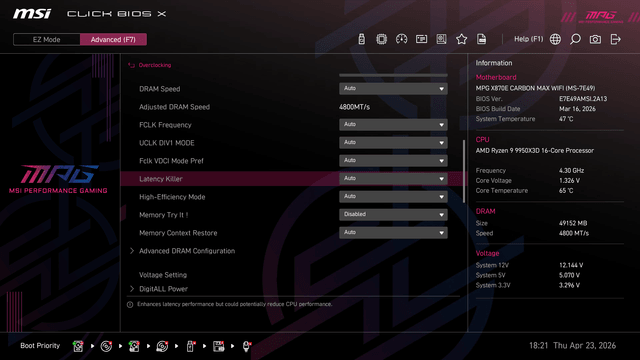
Task: Select the High-Efficiency Mode label
Action: (172, 197)
